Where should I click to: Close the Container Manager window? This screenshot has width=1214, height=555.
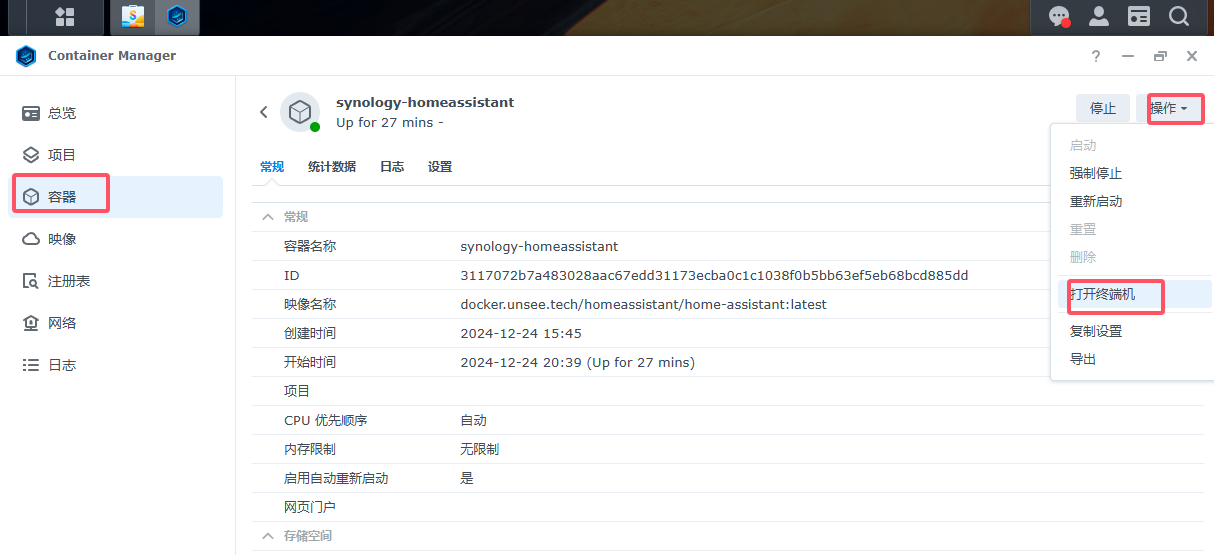1192,56
